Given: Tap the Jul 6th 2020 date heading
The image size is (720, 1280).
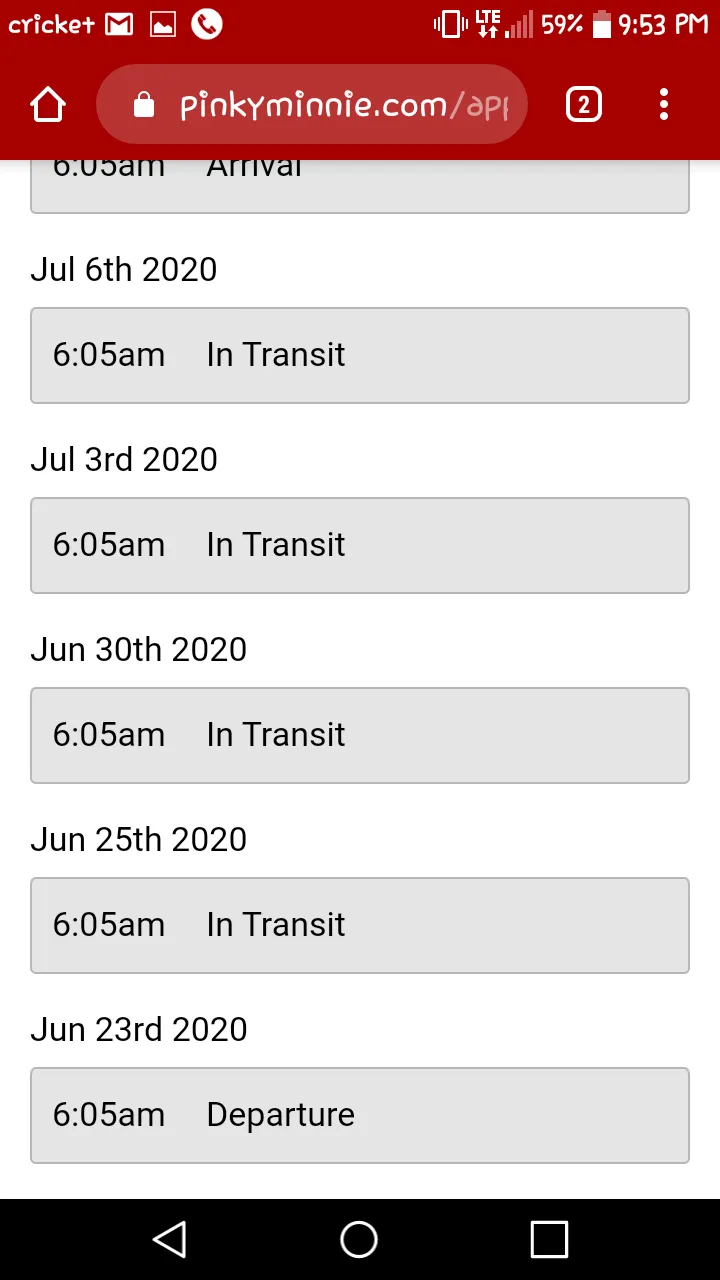Looking at the screenshot, I should coord(124,269).
